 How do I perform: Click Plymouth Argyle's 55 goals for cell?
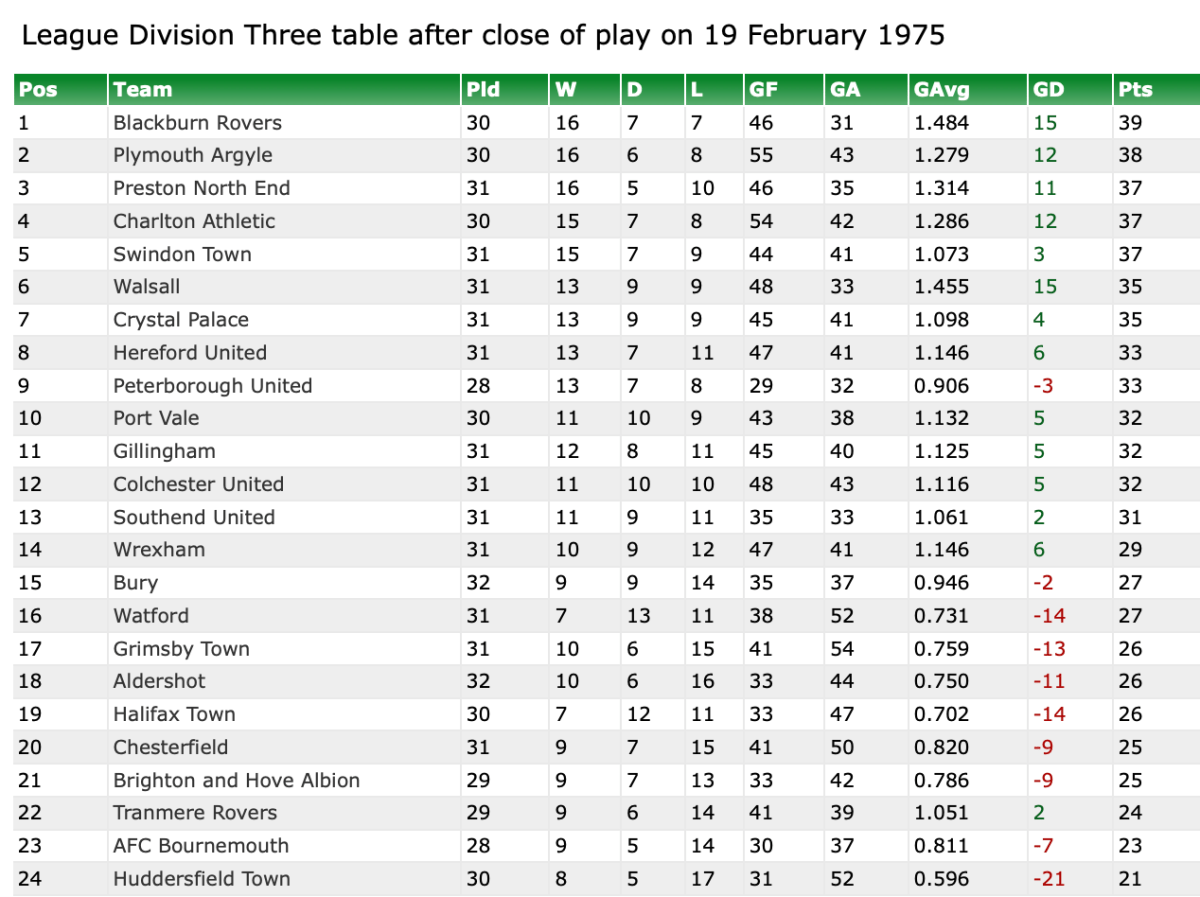761,156
